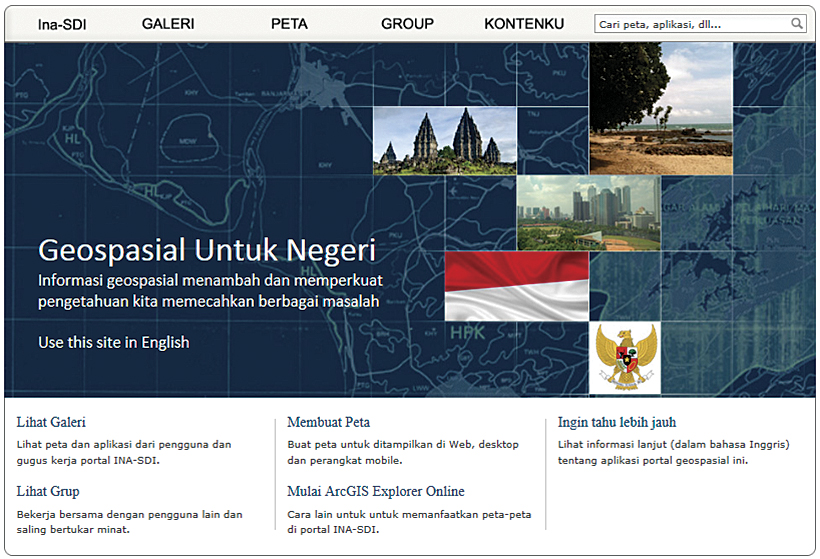The width and height of the screenshot is (820, 559).
Task: Open the GALERI menu item
Action: click(168, 24)
